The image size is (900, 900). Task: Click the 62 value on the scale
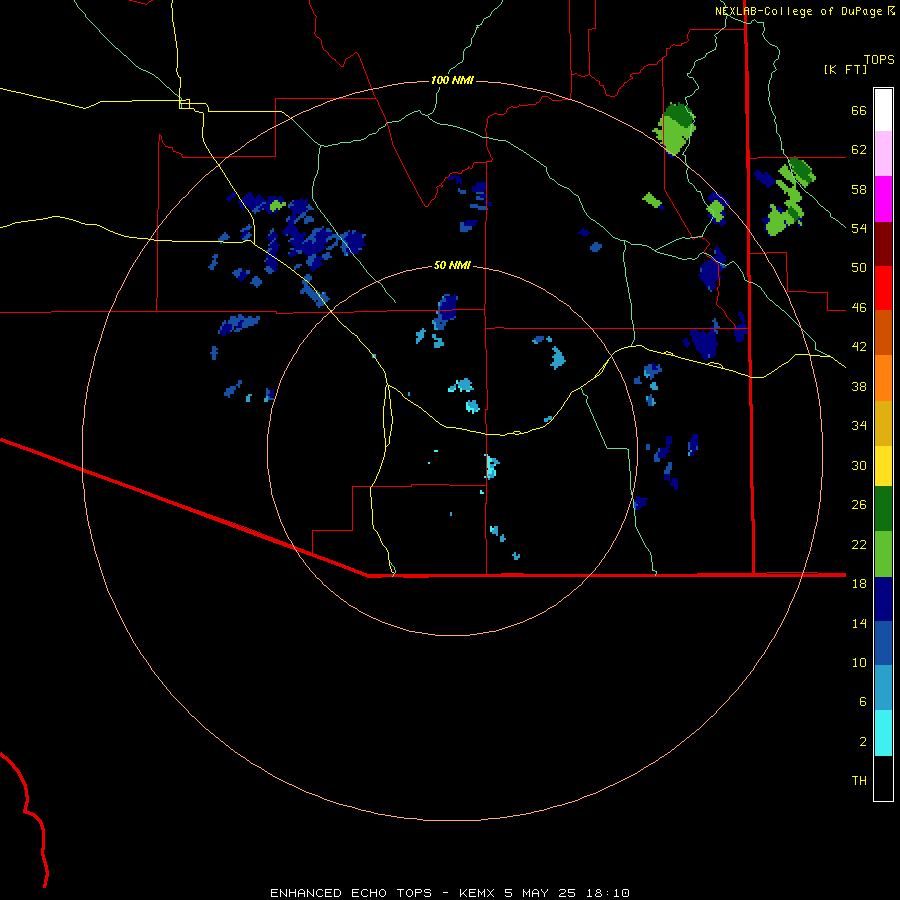[859, 150]
